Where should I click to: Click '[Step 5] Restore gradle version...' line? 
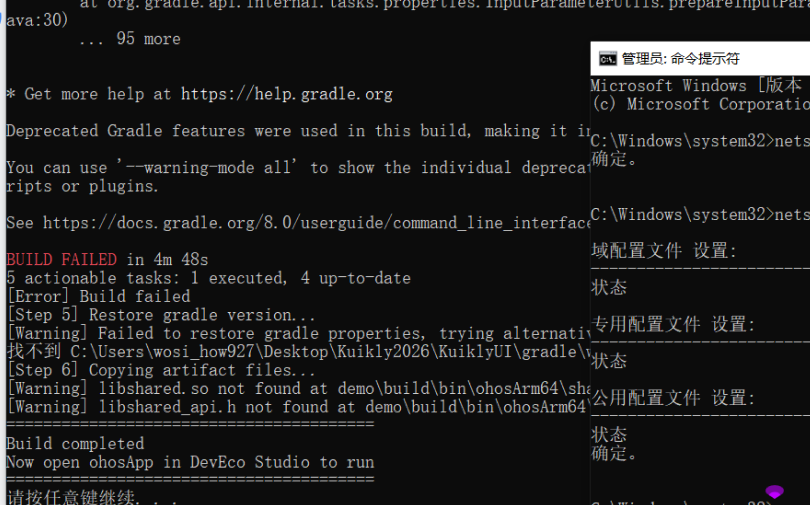point(161,314)
